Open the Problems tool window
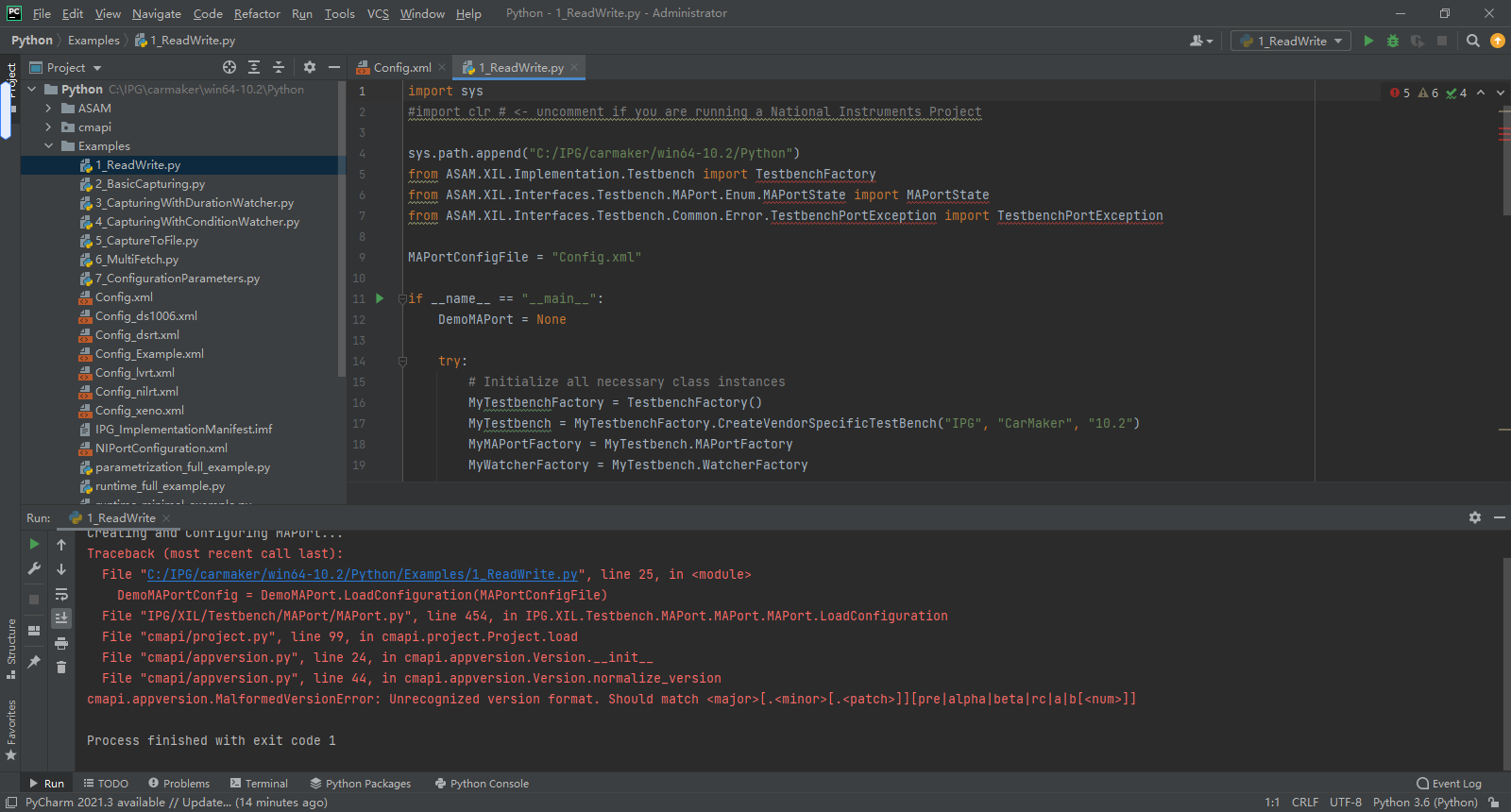Screen dimensions: 1511x812 pyautogui.click(x=178, y=784)
